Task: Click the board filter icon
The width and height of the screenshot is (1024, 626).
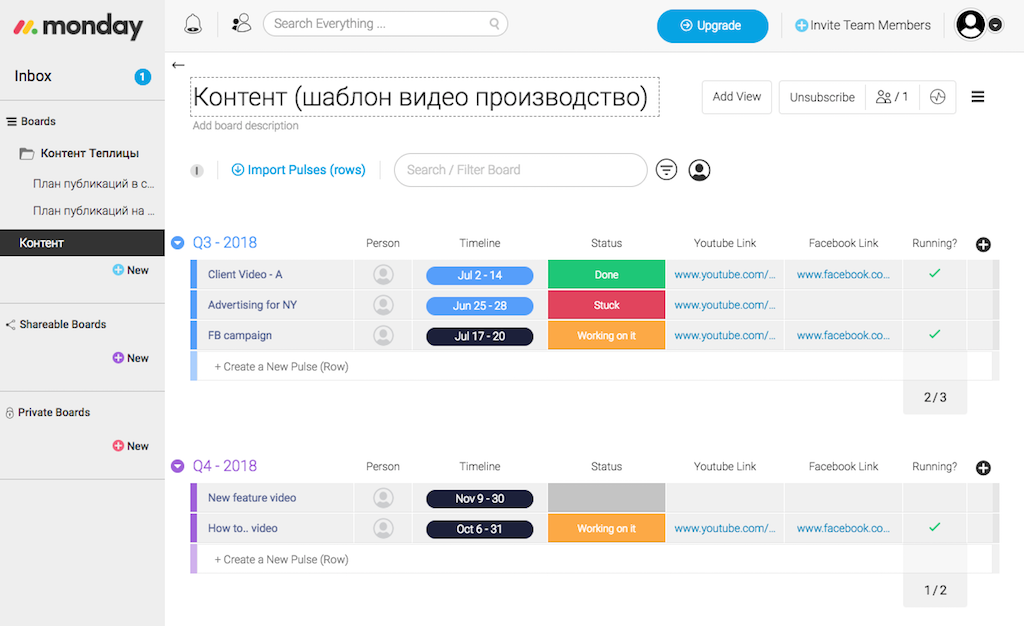Action: tap(666, 170)
